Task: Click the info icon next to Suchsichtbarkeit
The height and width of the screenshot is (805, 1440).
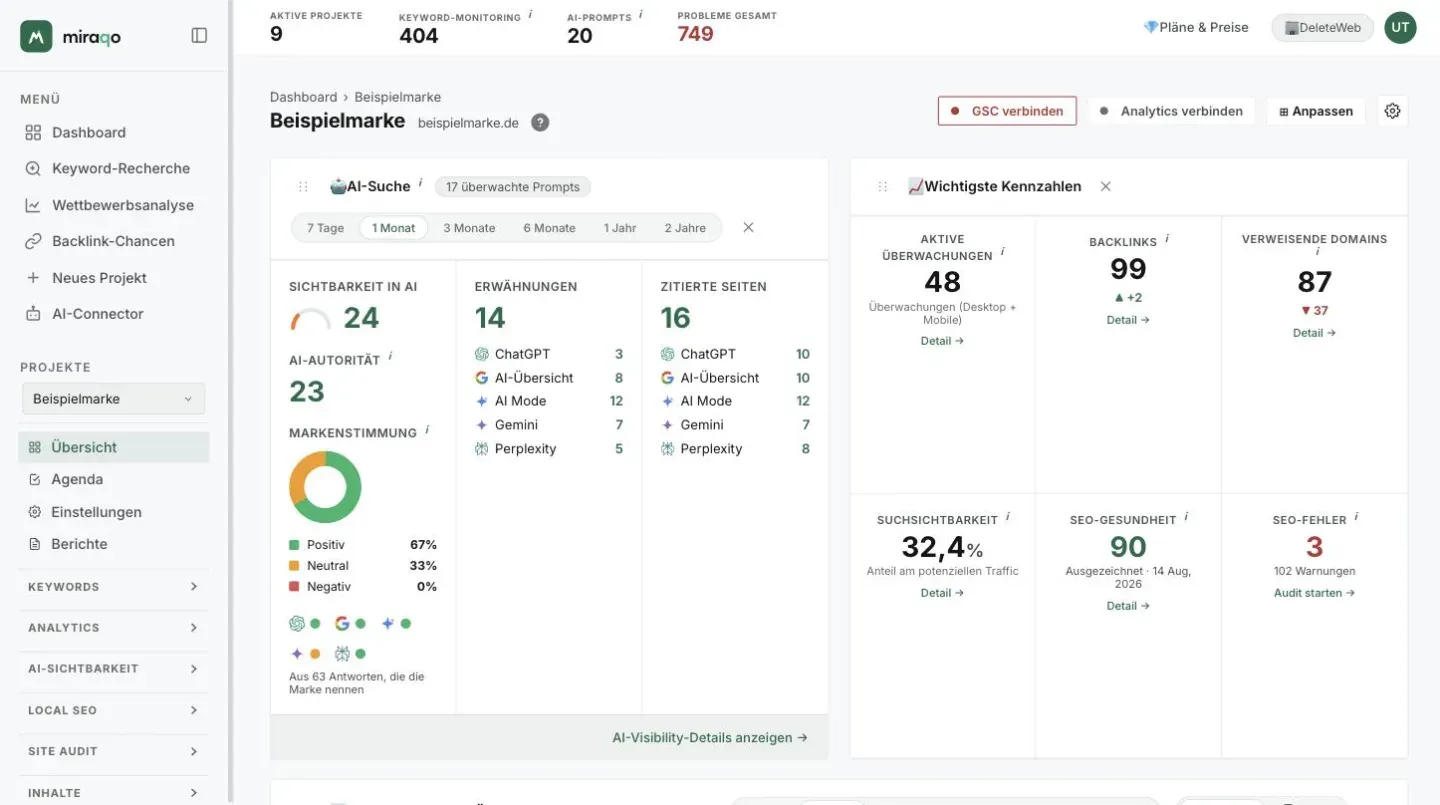Action: (1007, 517)
